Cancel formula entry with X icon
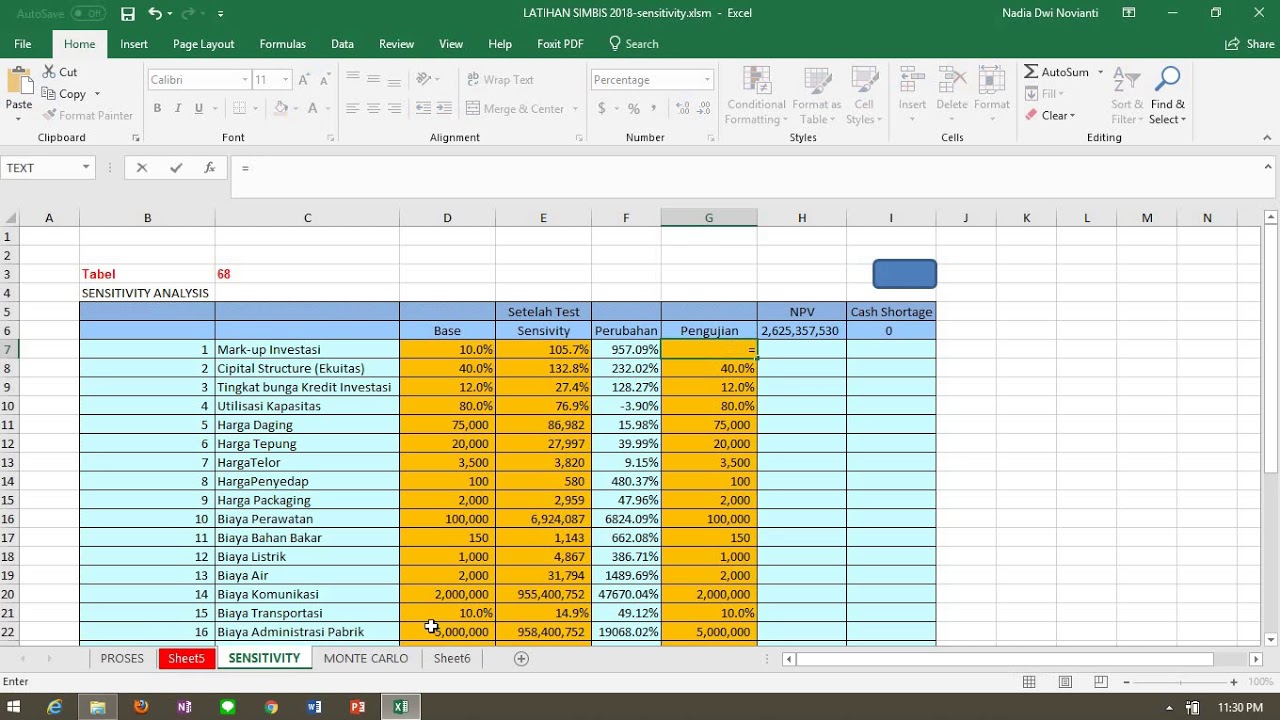 142,168
